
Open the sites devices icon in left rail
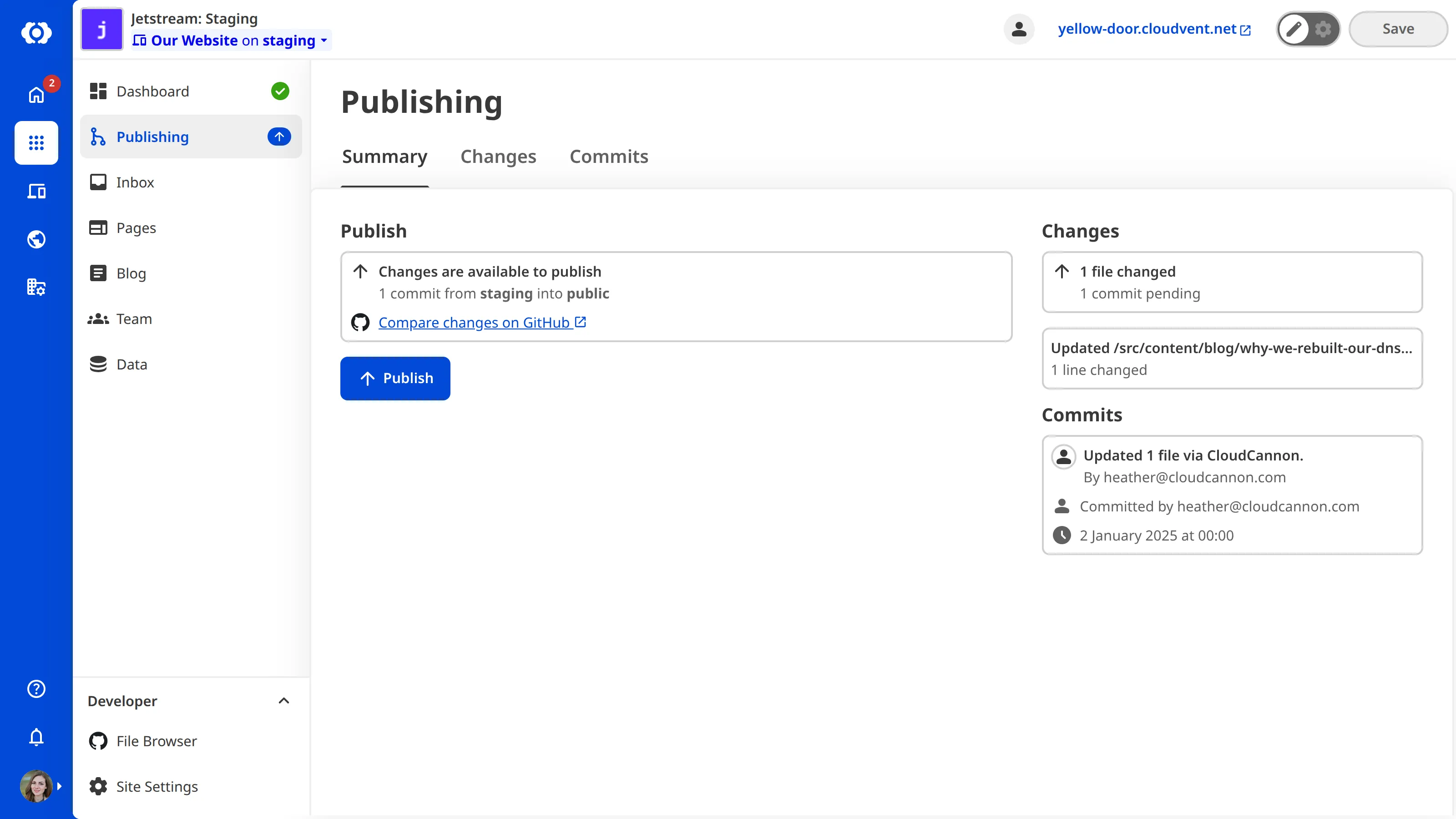36,191
